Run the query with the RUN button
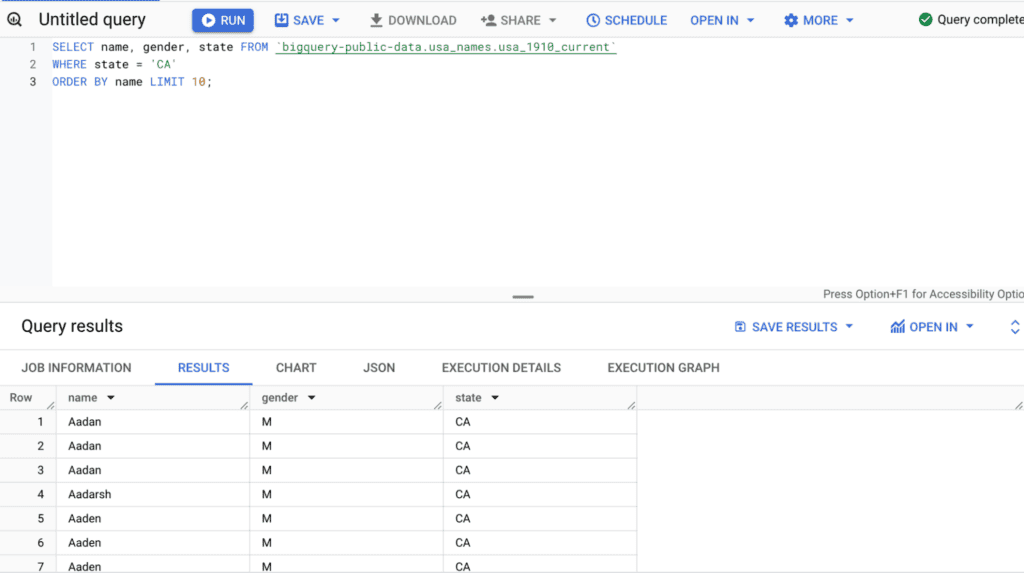 [223, 20]
